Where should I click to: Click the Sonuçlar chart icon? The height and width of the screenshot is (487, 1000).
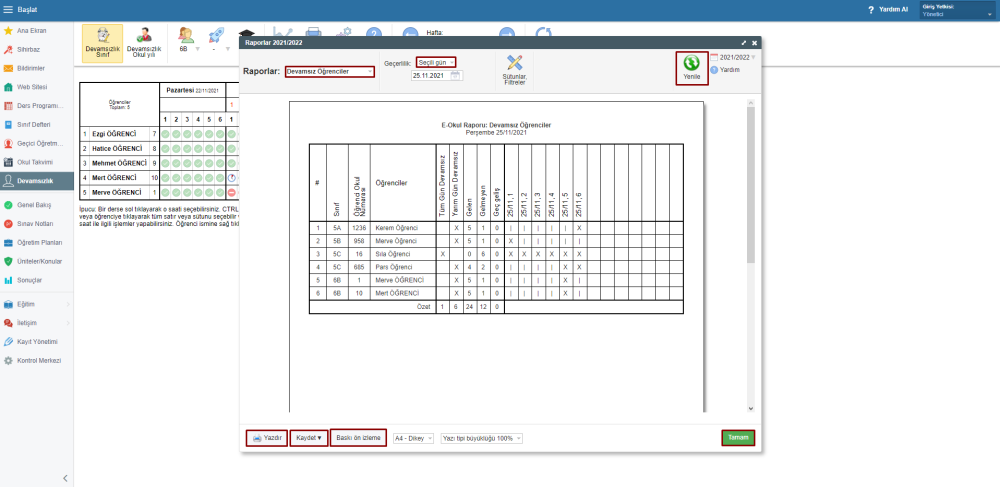(8, 280)
